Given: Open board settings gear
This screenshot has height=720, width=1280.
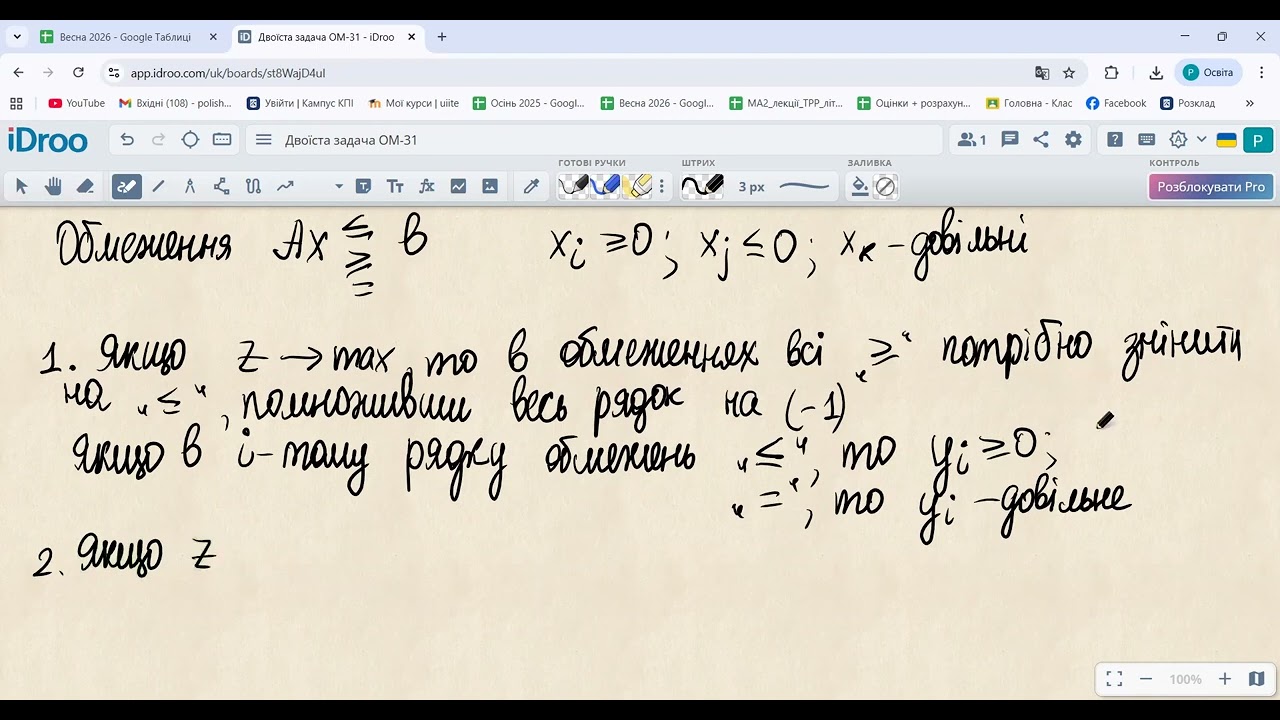Looking at the screenshot, I should [1073, 140].
